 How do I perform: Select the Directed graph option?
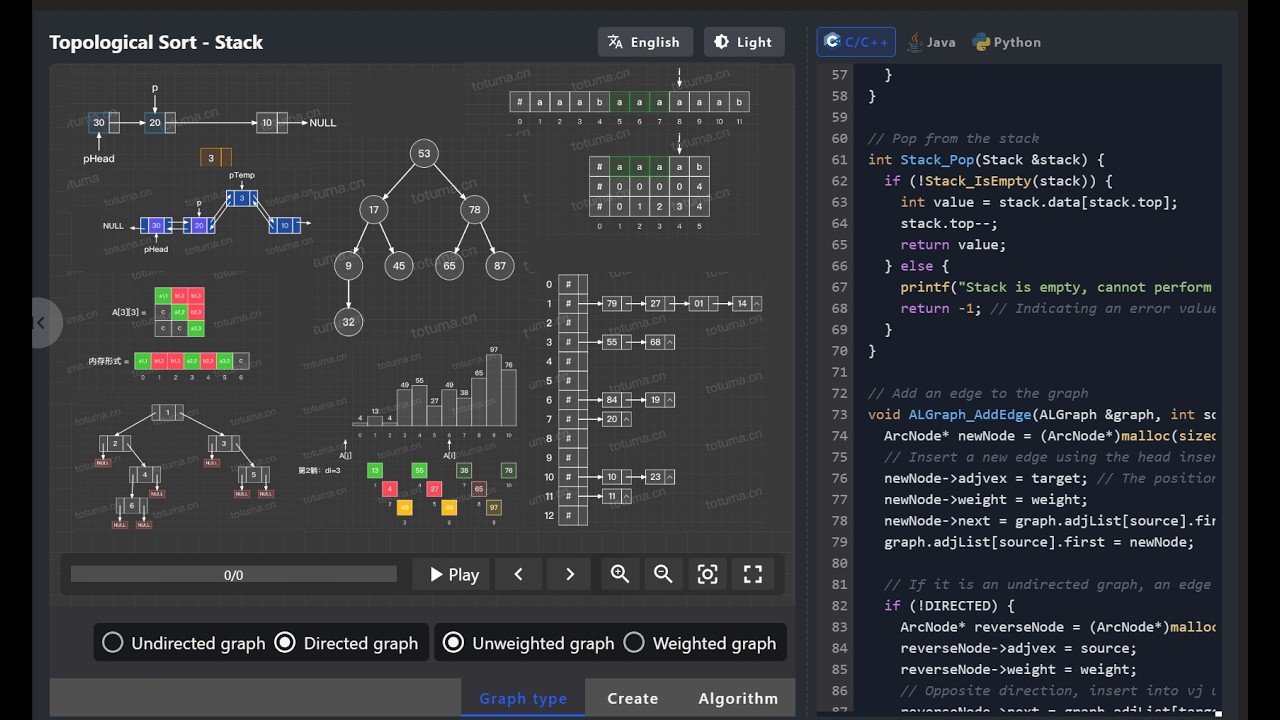pos(346,643)
